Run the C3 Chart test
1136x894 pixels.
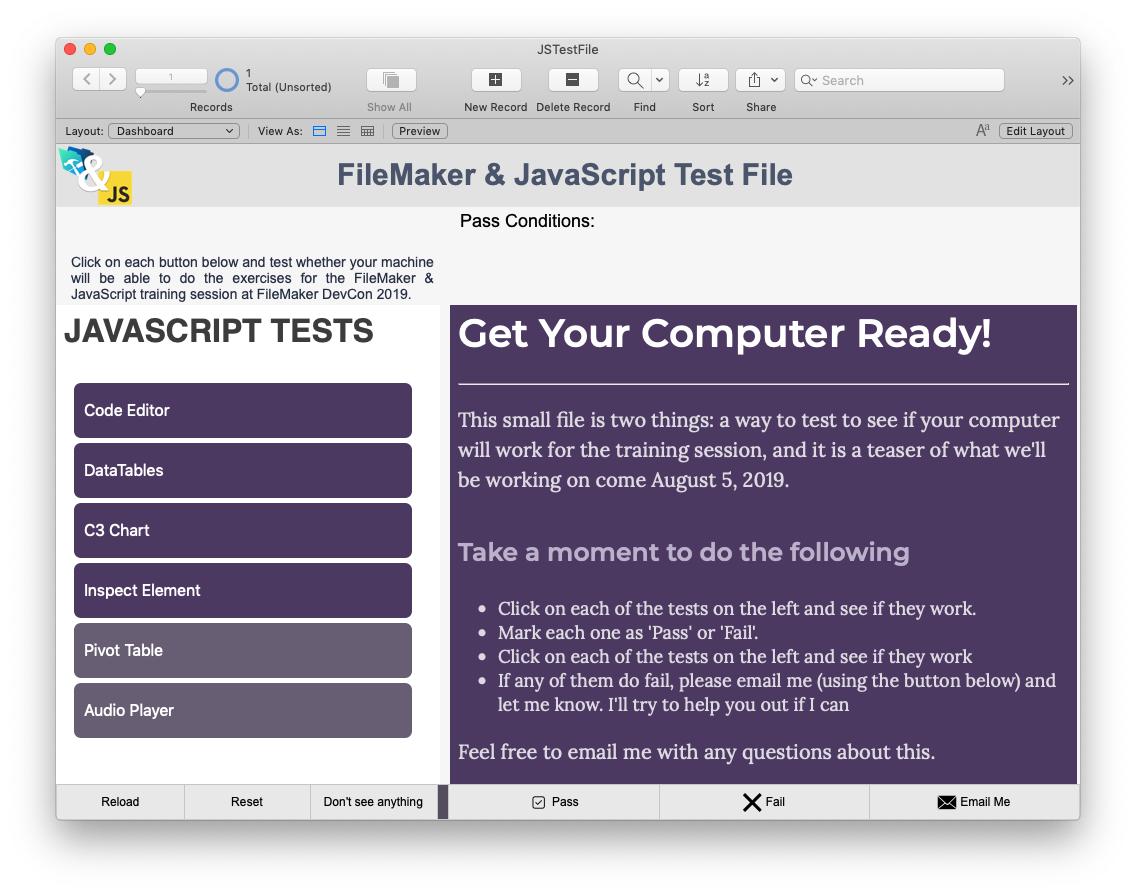243,530
